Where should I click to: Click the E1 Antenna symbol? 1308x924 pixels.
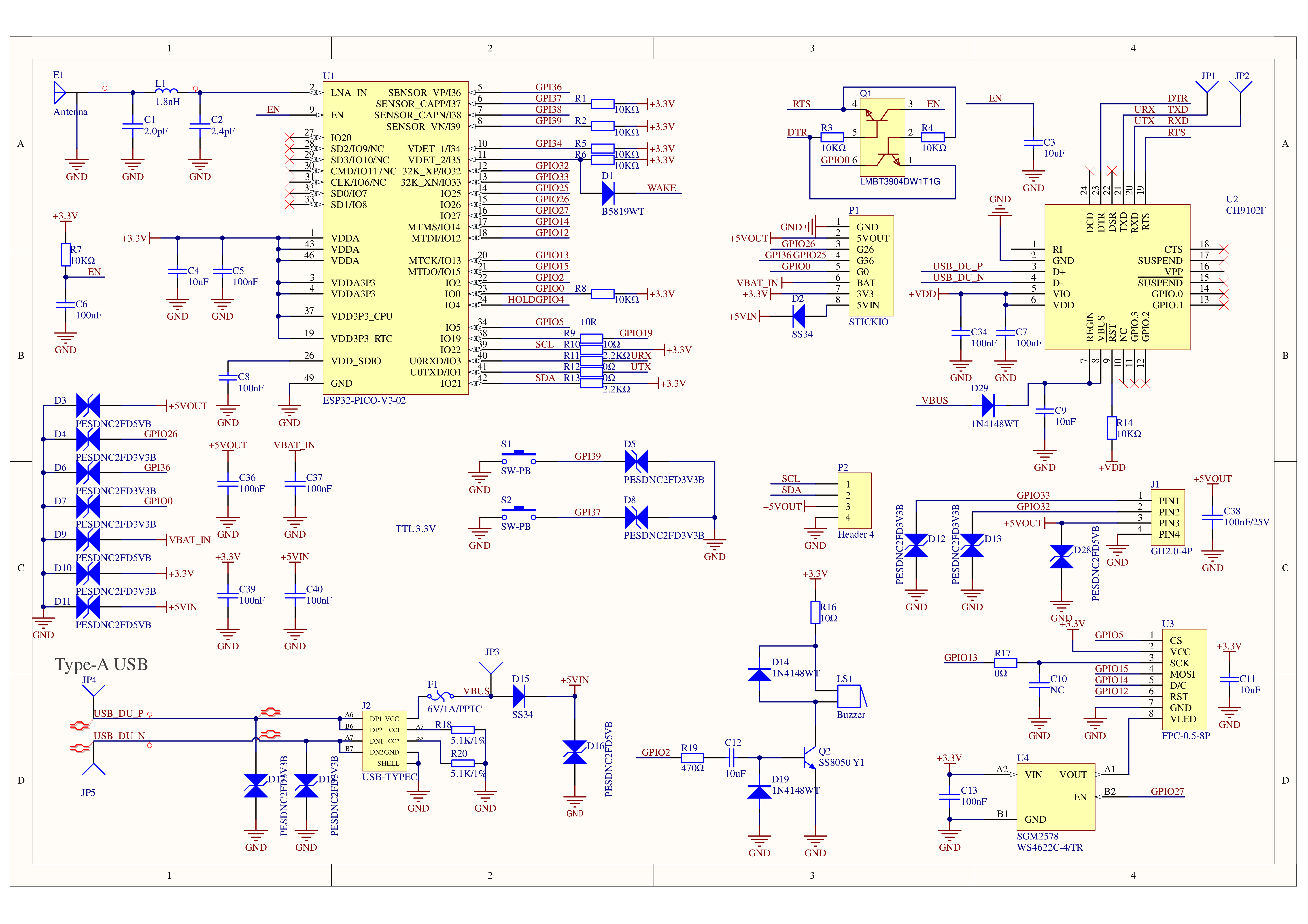(x=59, y=92)
